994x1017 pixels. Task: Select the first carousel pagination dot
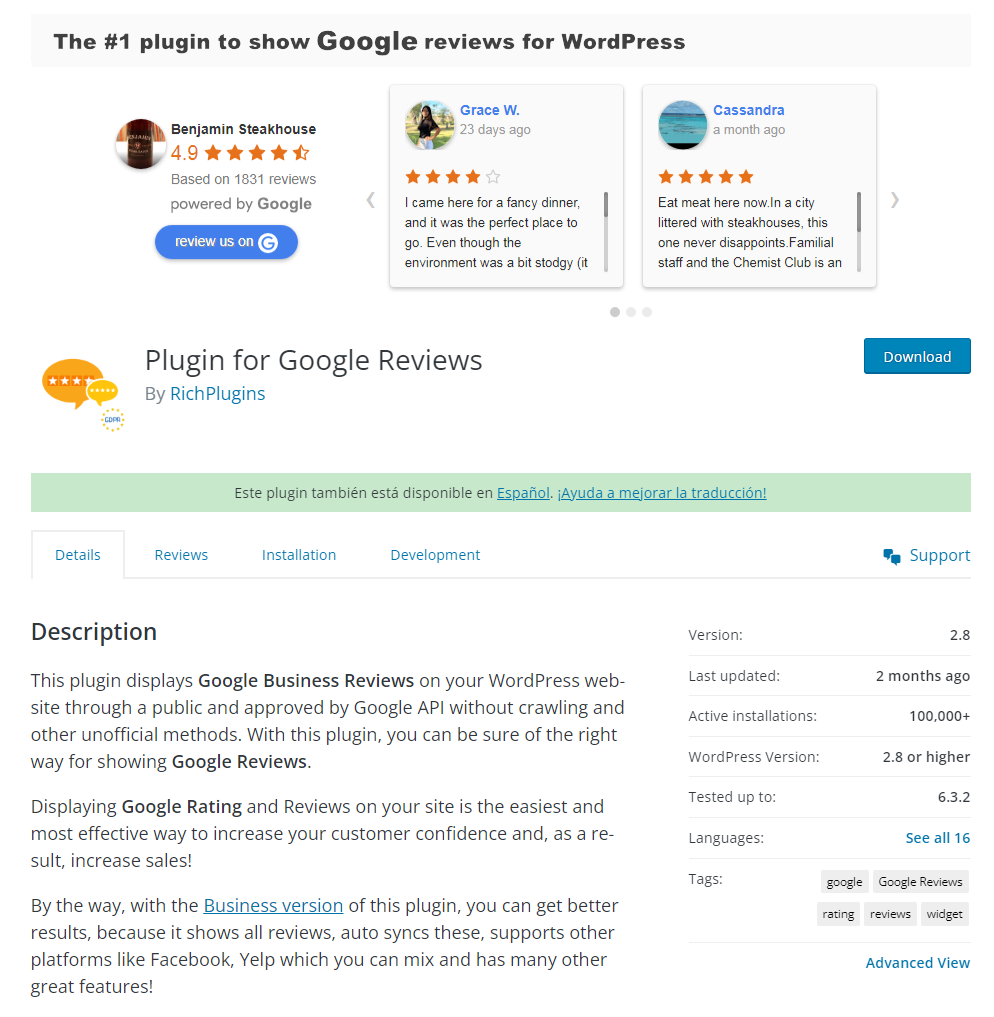tap(614, 312)
